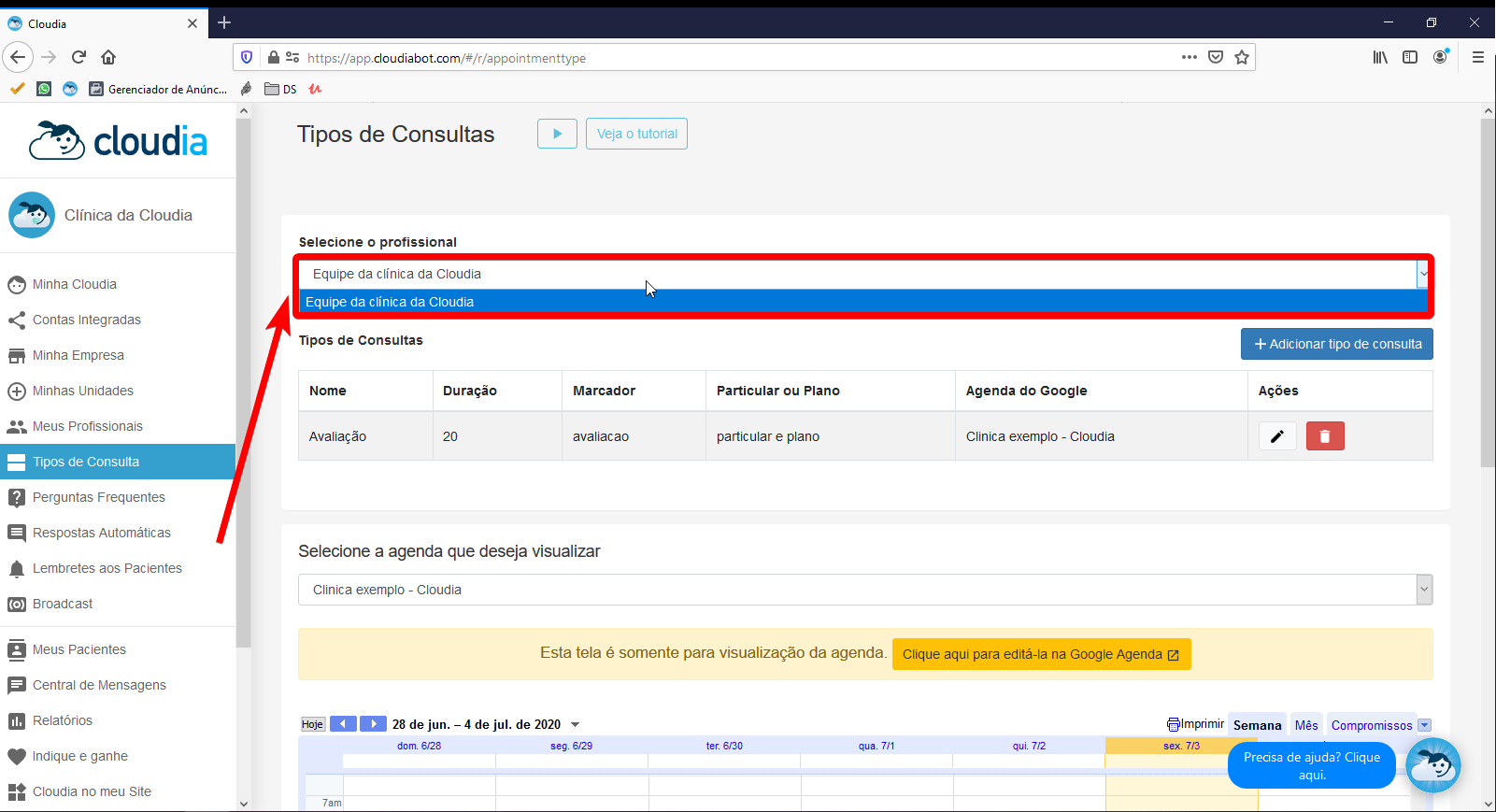The height and width of the screenshot is (812, 1496).
Task: Click the sex. 7/3 day header
Action: pyautogui.click(x=1181, y=746)
